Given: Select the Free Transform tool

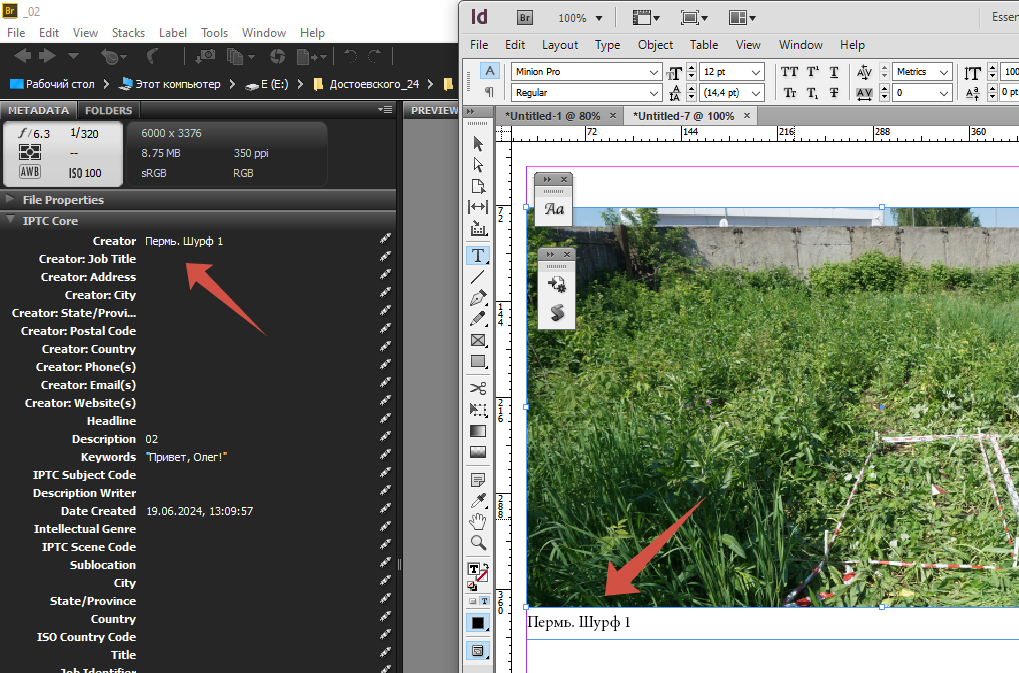Looking at the screenshot, I should [478, 410].
